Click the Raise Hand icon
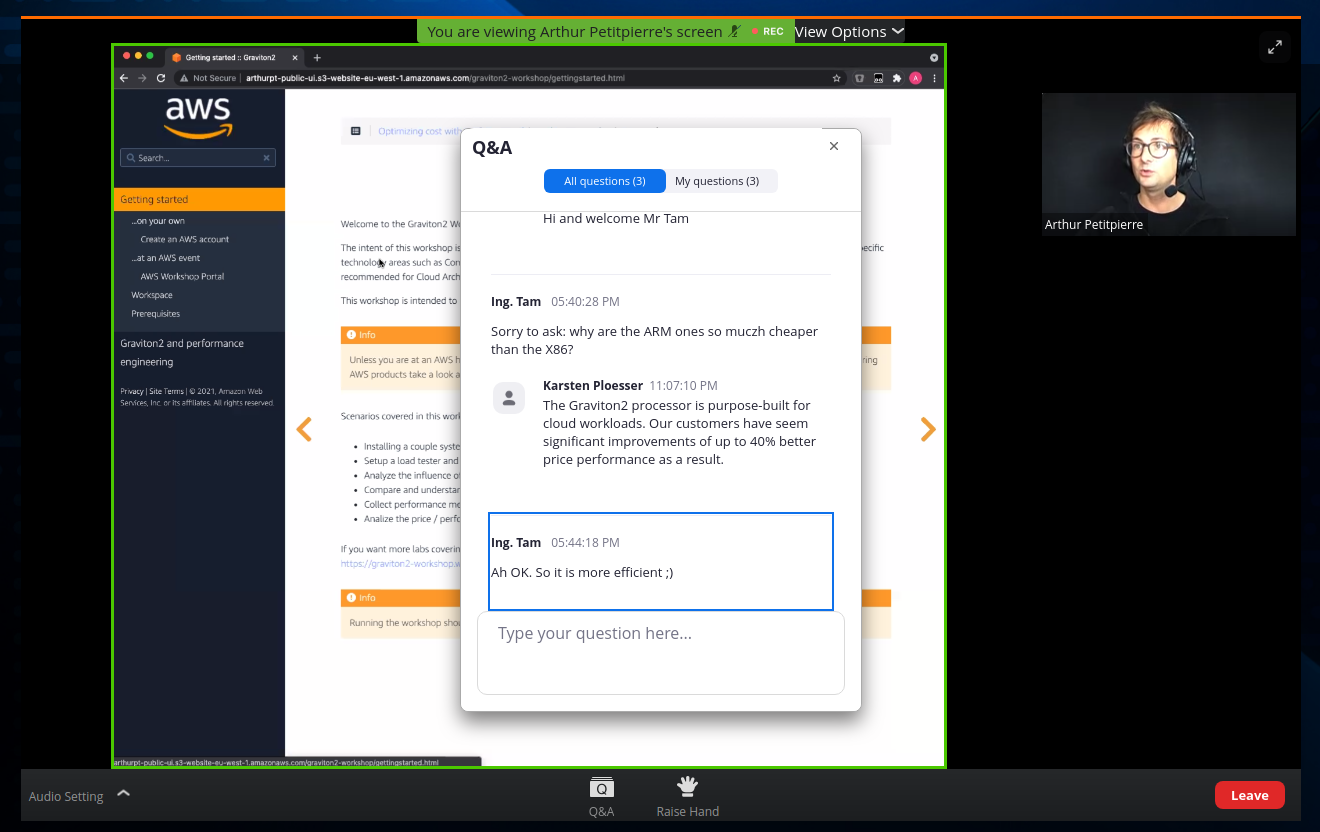The image size is (1320, 832). click(x=687, y=786)
